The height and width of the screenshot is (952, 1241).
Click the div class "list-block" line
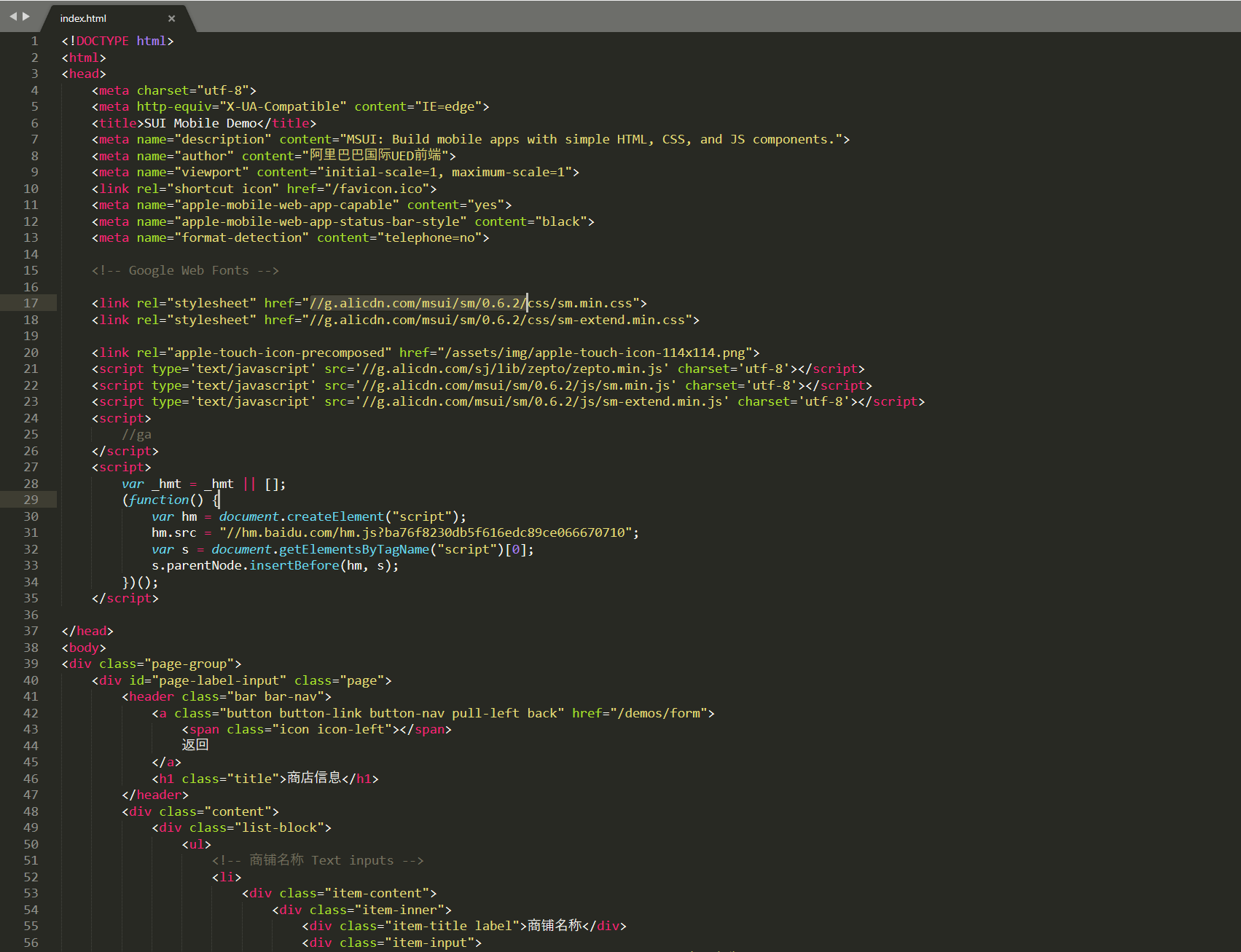pos(241,827)
